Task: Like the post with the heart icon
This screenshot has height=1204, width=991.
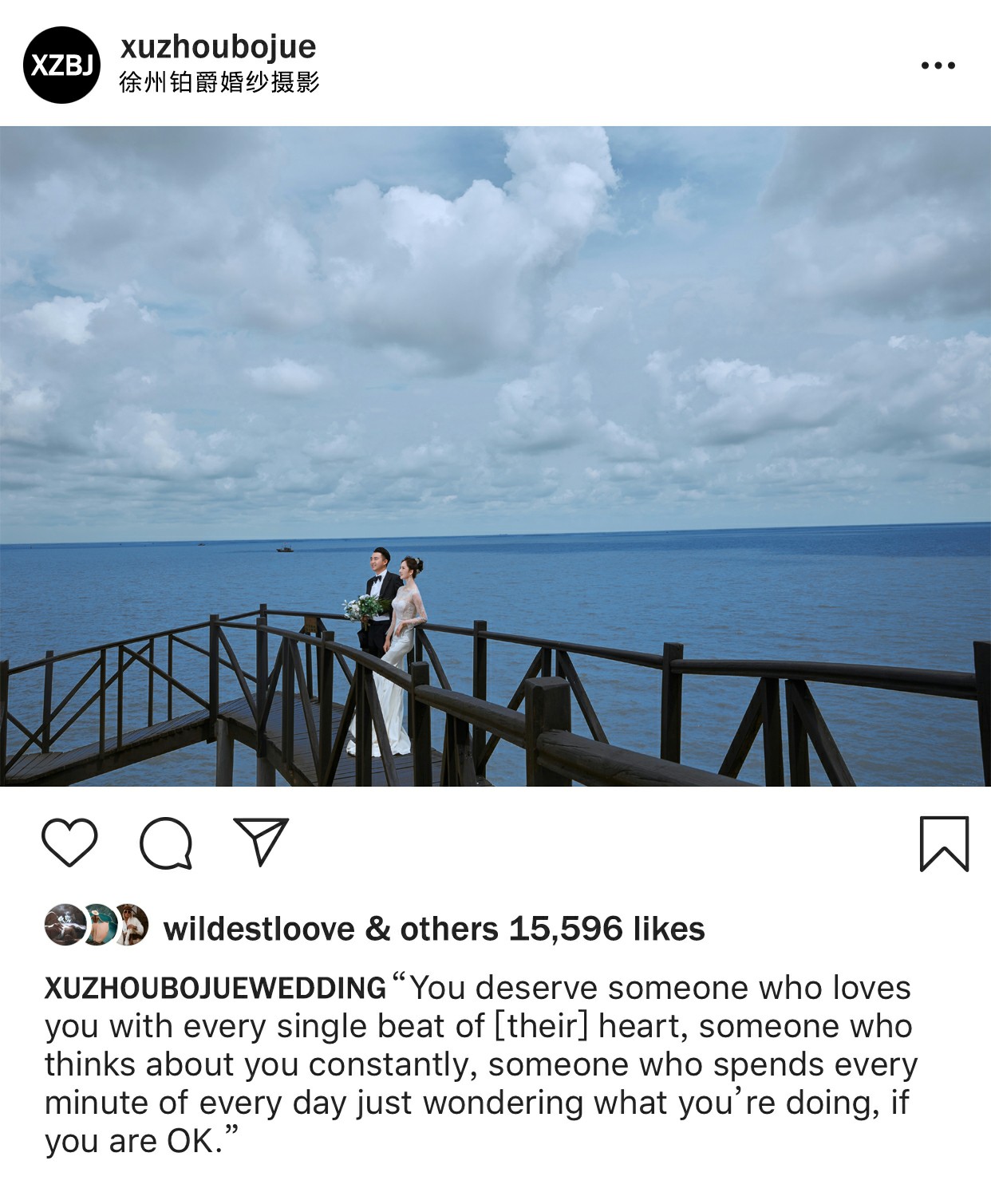Action: coord(69,842)
